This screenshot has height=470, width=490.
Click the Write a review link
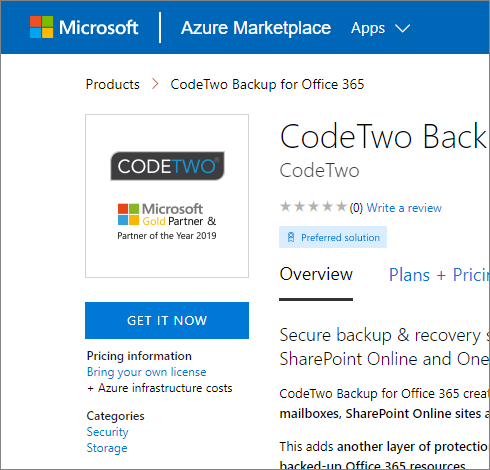(404, 208)
